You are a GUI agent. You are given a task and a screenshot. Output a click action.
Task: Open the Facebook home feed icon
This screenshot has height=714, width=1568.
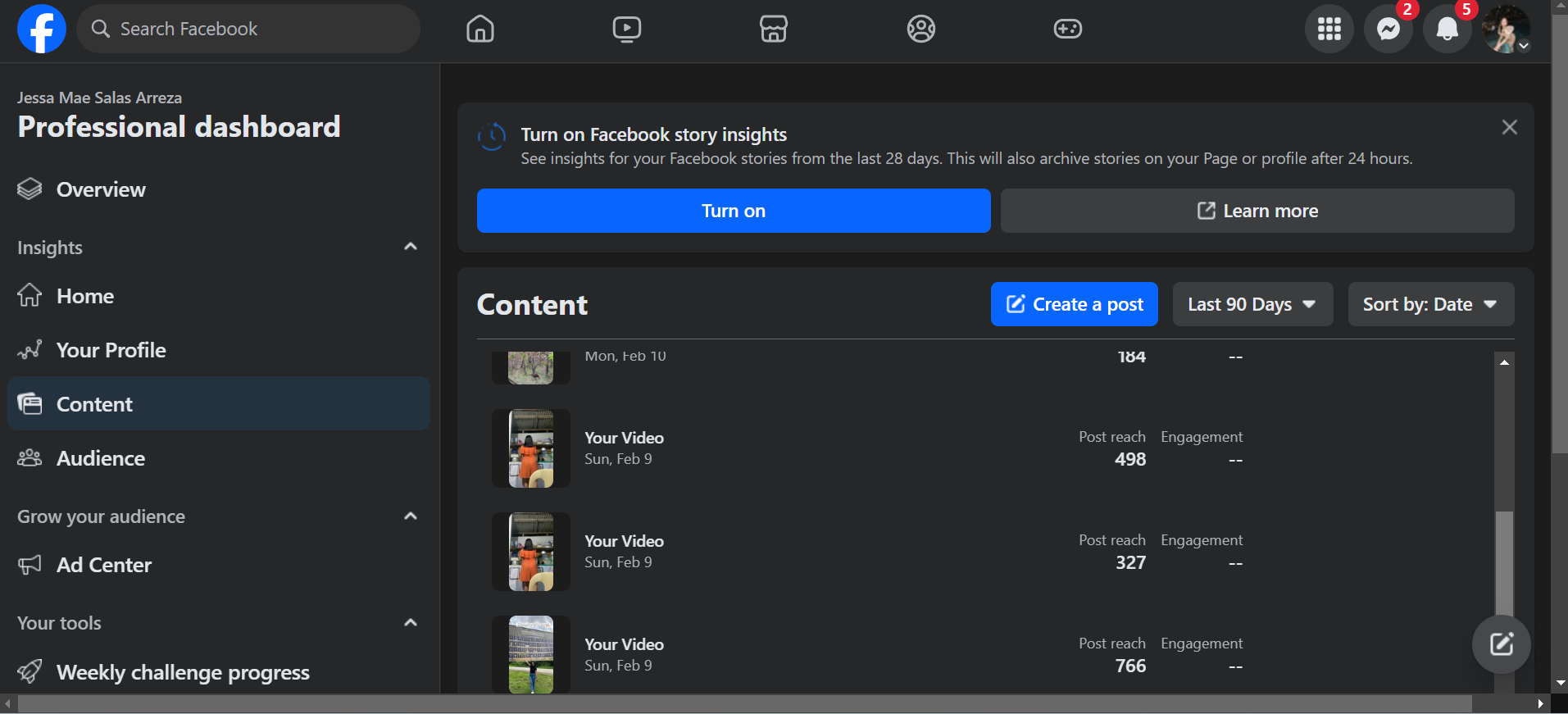(x=480, y=30)
